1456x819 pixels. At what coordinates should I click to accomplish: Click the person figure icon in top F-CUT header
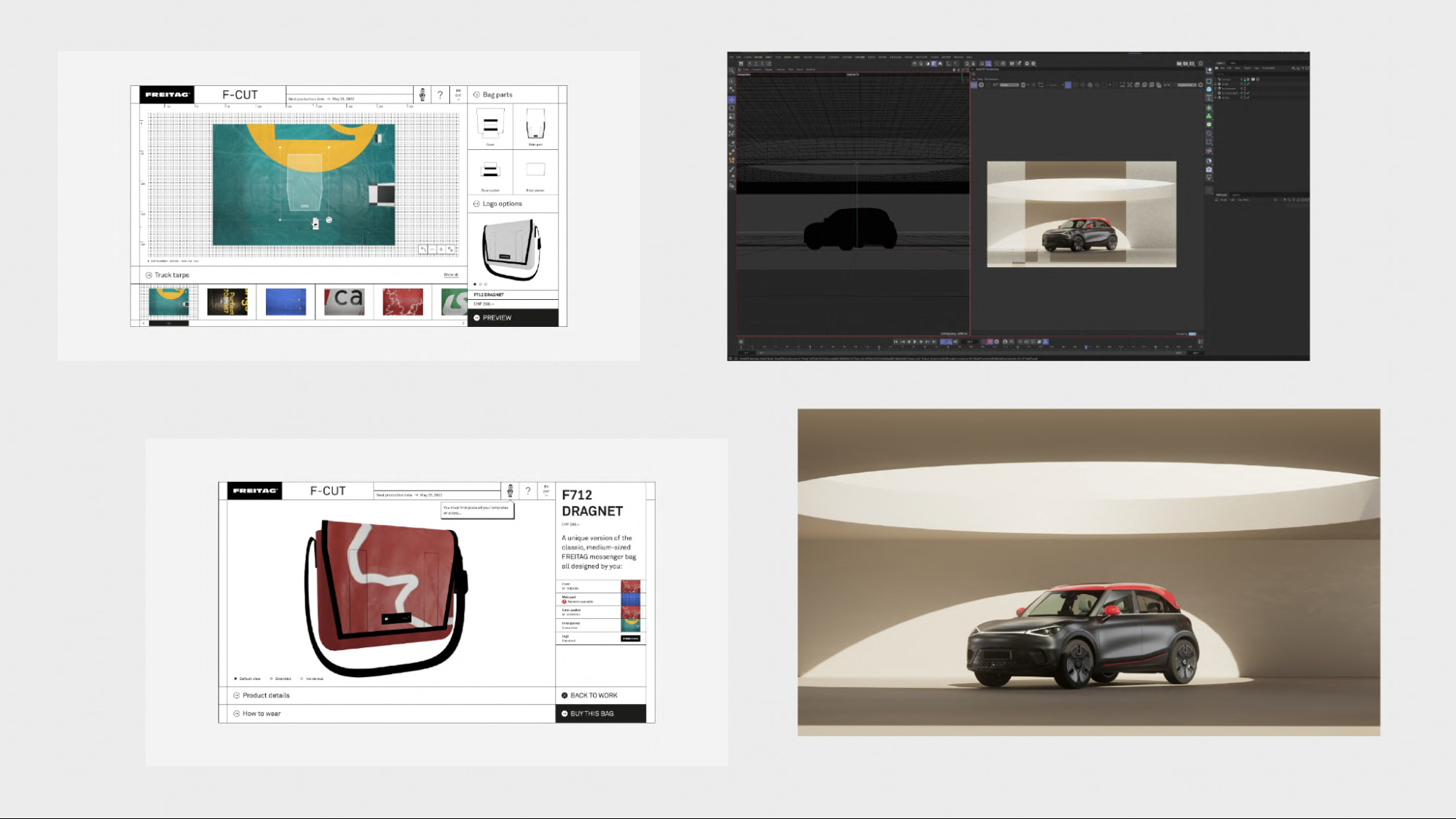coord(422,95)
